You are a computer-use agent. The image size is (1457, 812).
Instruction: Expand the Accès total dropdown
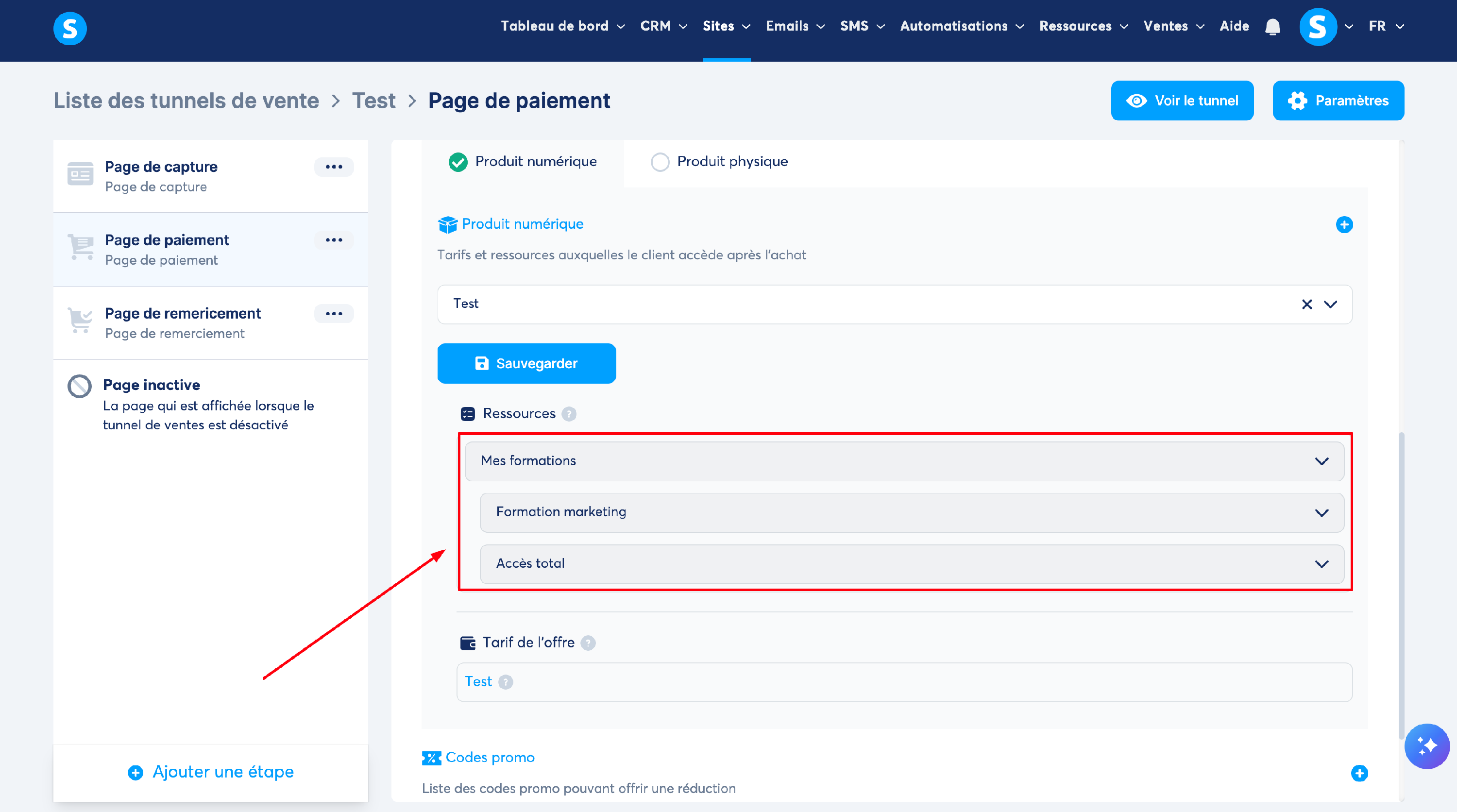tap(1321, 564)
